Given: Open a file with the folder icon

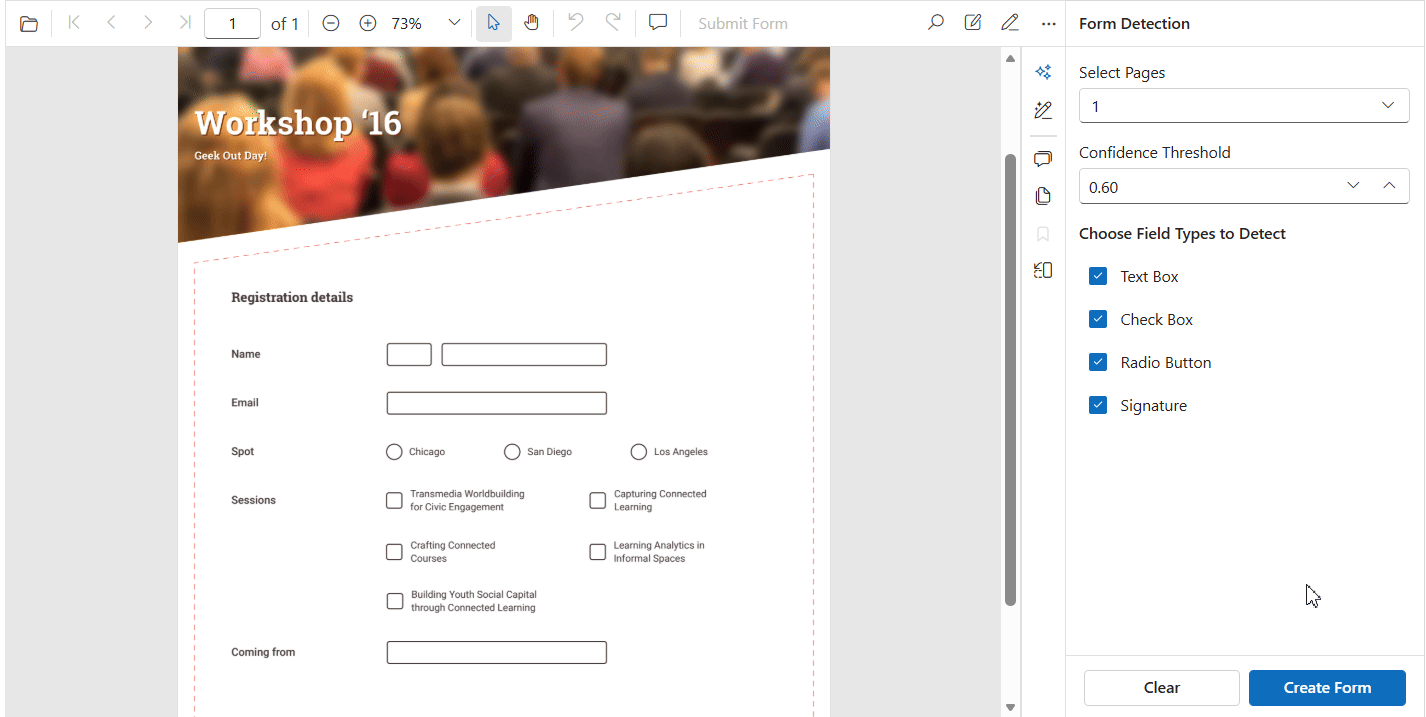Looking at the screenshot, I should (x=29, y=23).
